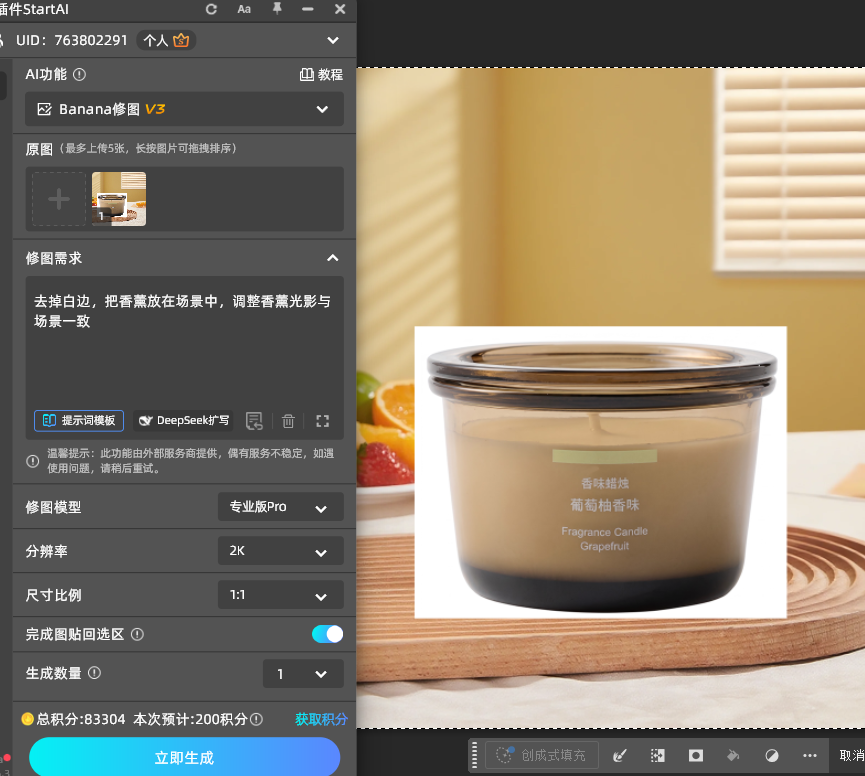This screenshot has height=776, width=865.
Task: Open the 分辨率 2K dropdown
Action: tap(281, 551)
